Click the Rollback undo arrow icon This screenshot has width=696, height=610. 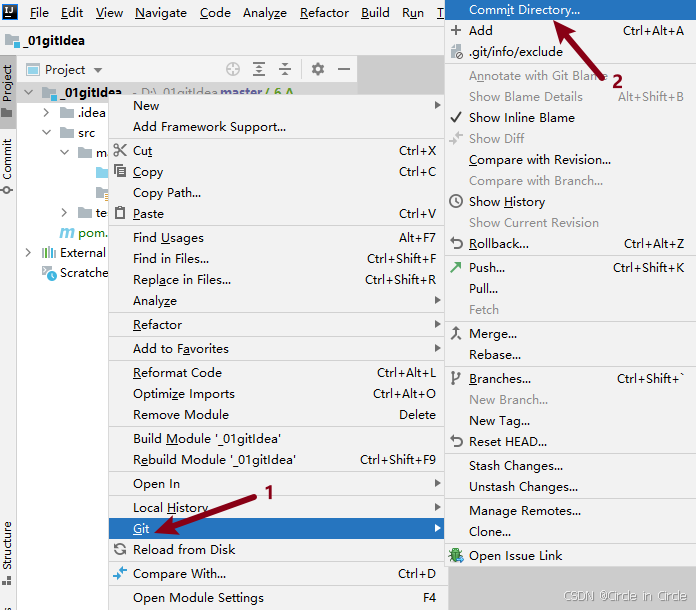pyautogui.click(x=456, y=244)
